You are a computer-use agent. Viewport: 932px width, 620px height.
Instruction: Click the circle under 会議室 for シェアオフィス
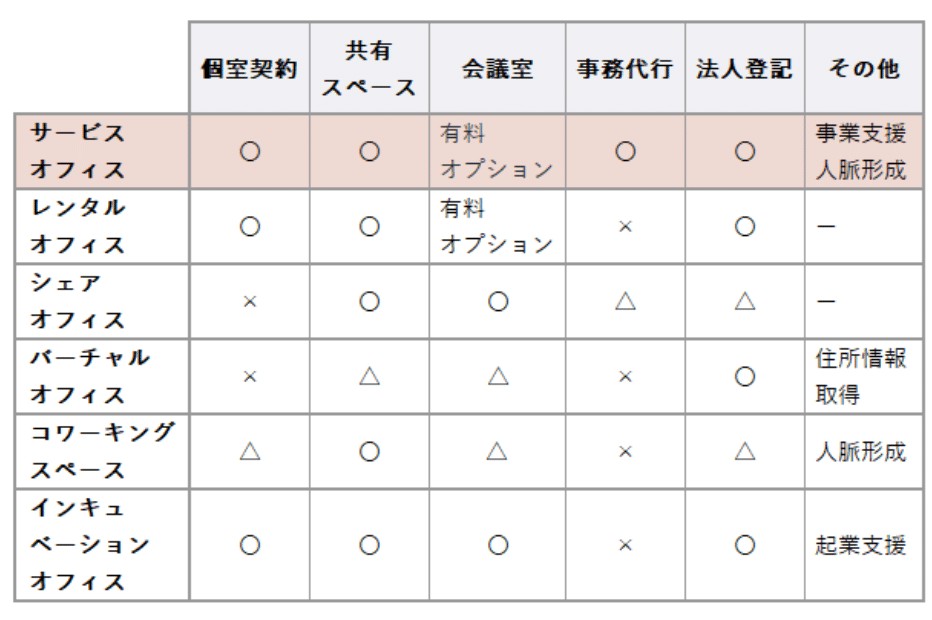tap(498, 301)
